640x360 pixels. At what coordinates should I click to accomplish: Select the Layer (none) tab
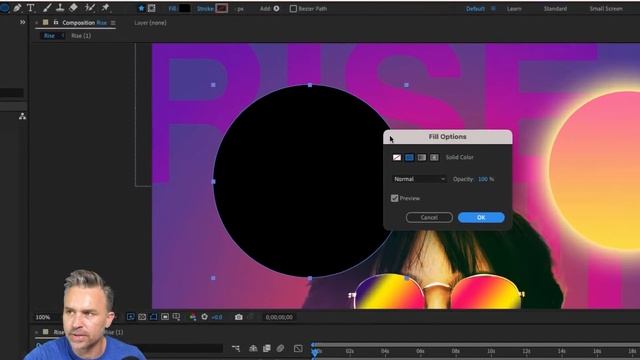[150, 23]
